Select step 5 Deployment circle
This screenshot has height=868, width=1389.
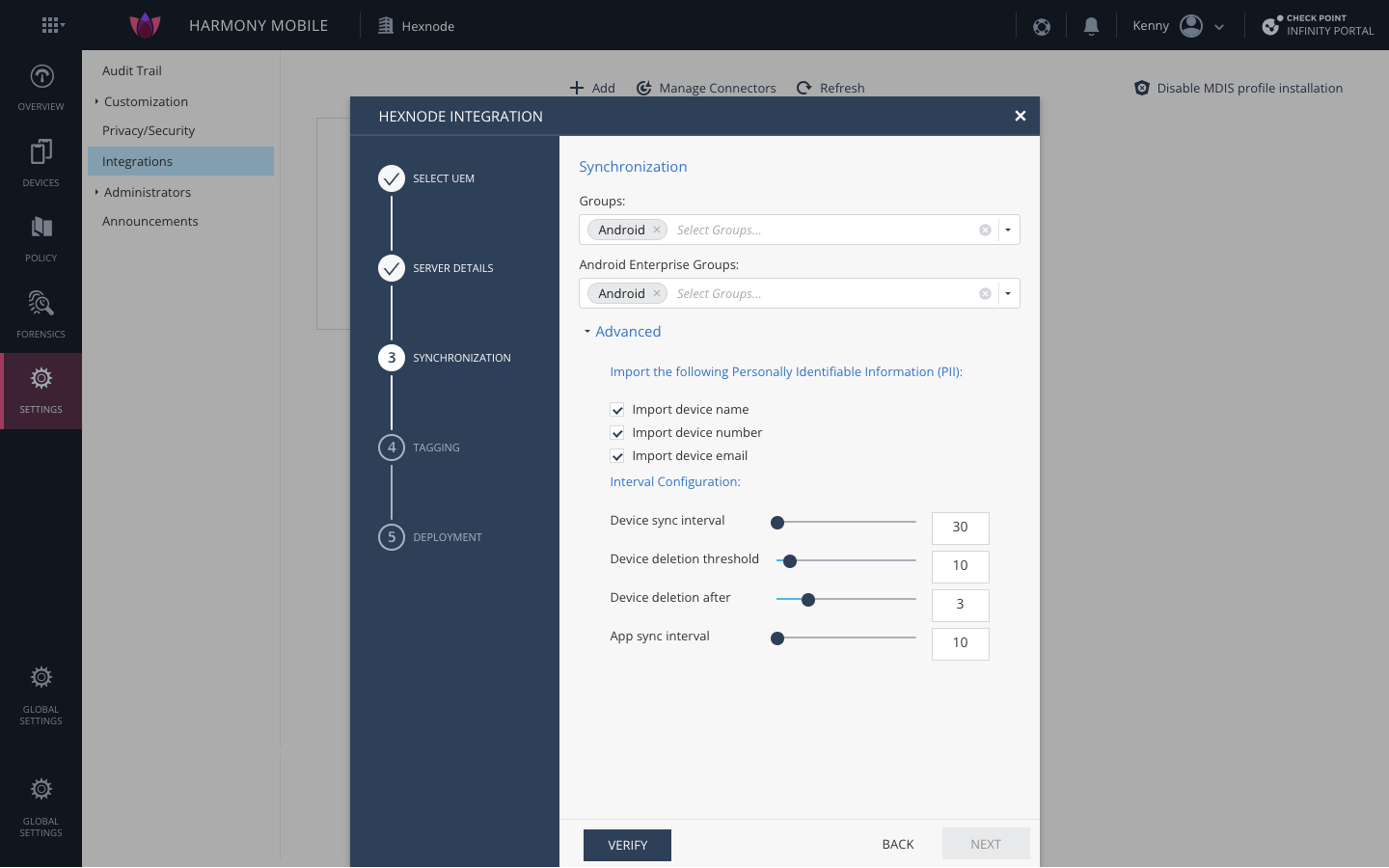point(392,537)
